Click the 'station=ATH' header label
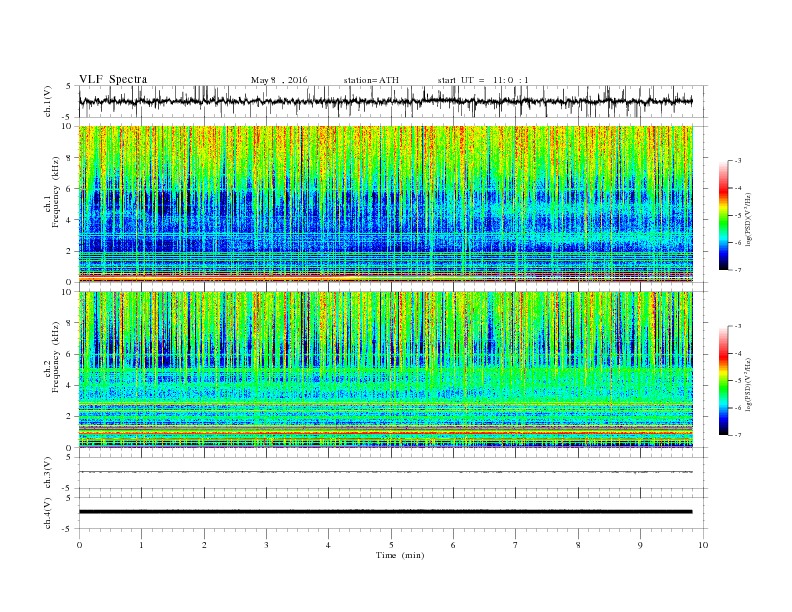Image resolution: width=792 pixels, height=612 pixels. click(371, 80)
